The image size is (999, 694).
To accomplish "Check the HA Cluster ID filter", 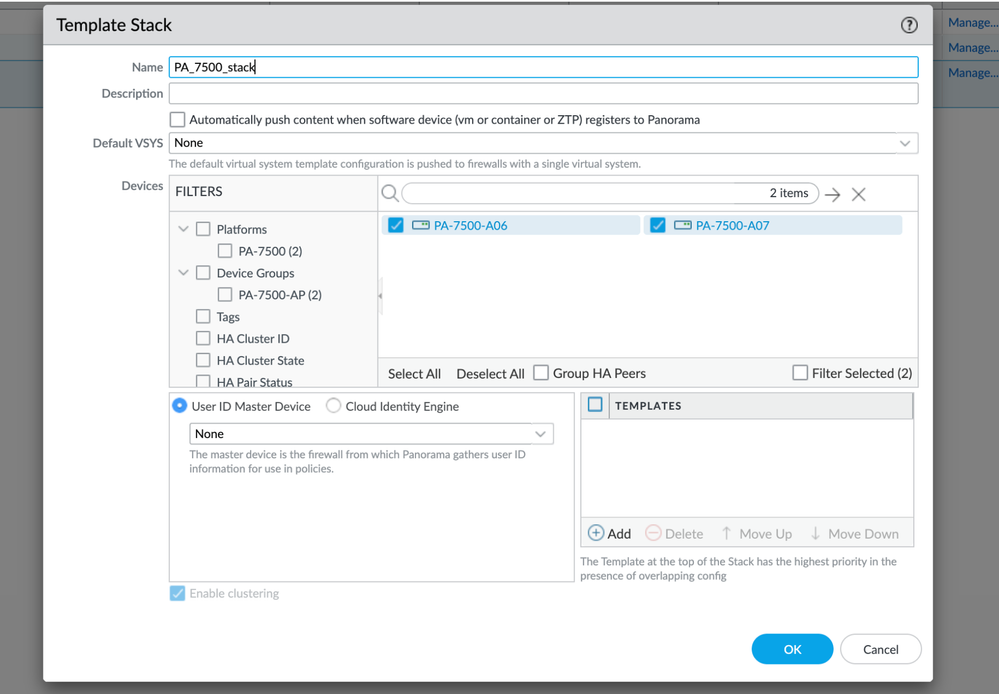I will click(203, 338).
